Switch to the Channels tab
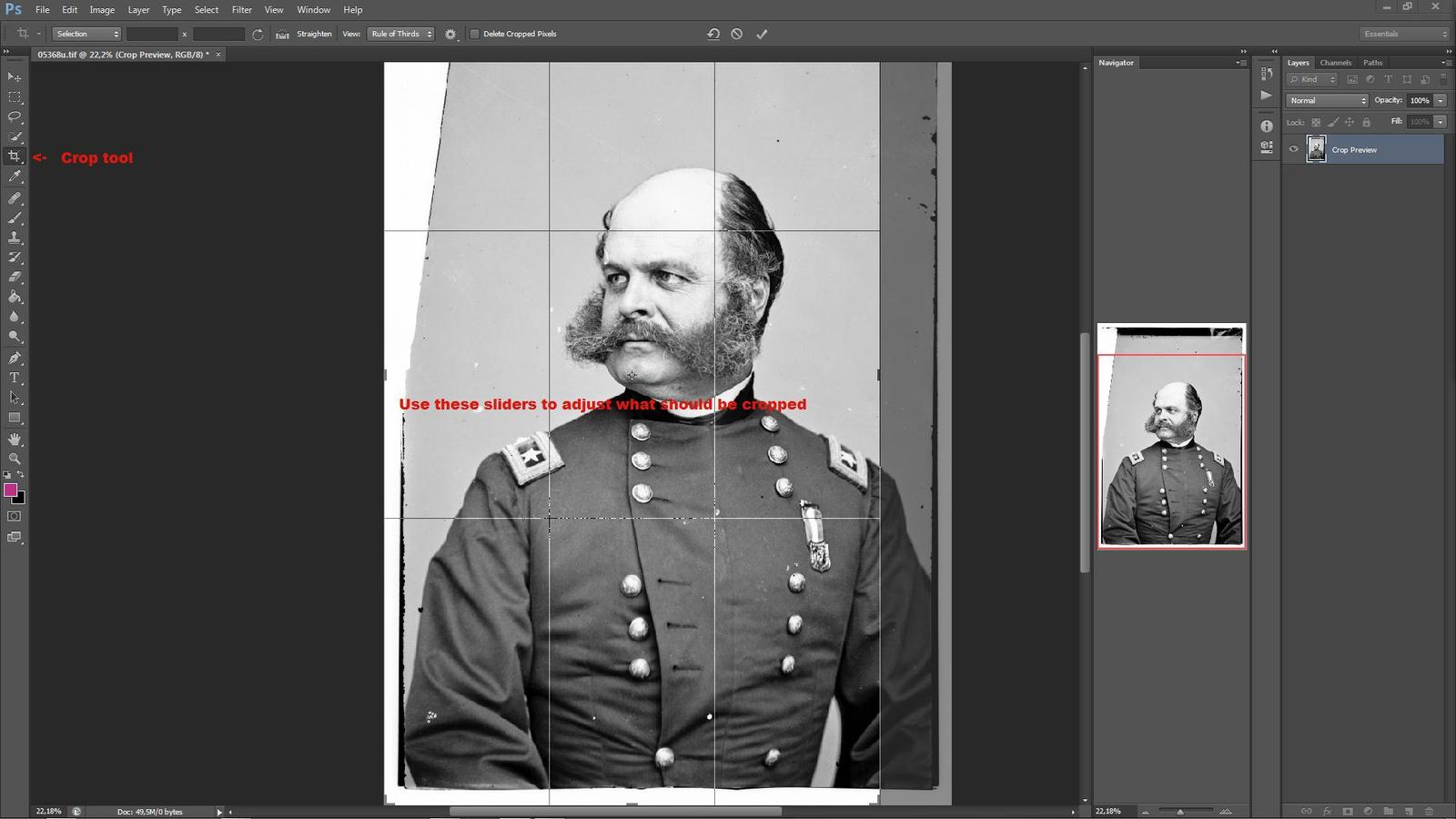1456x819 pixels. click(1335, 63)
